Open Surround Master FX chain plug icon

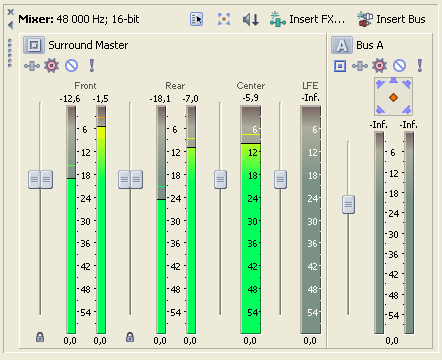32,66
